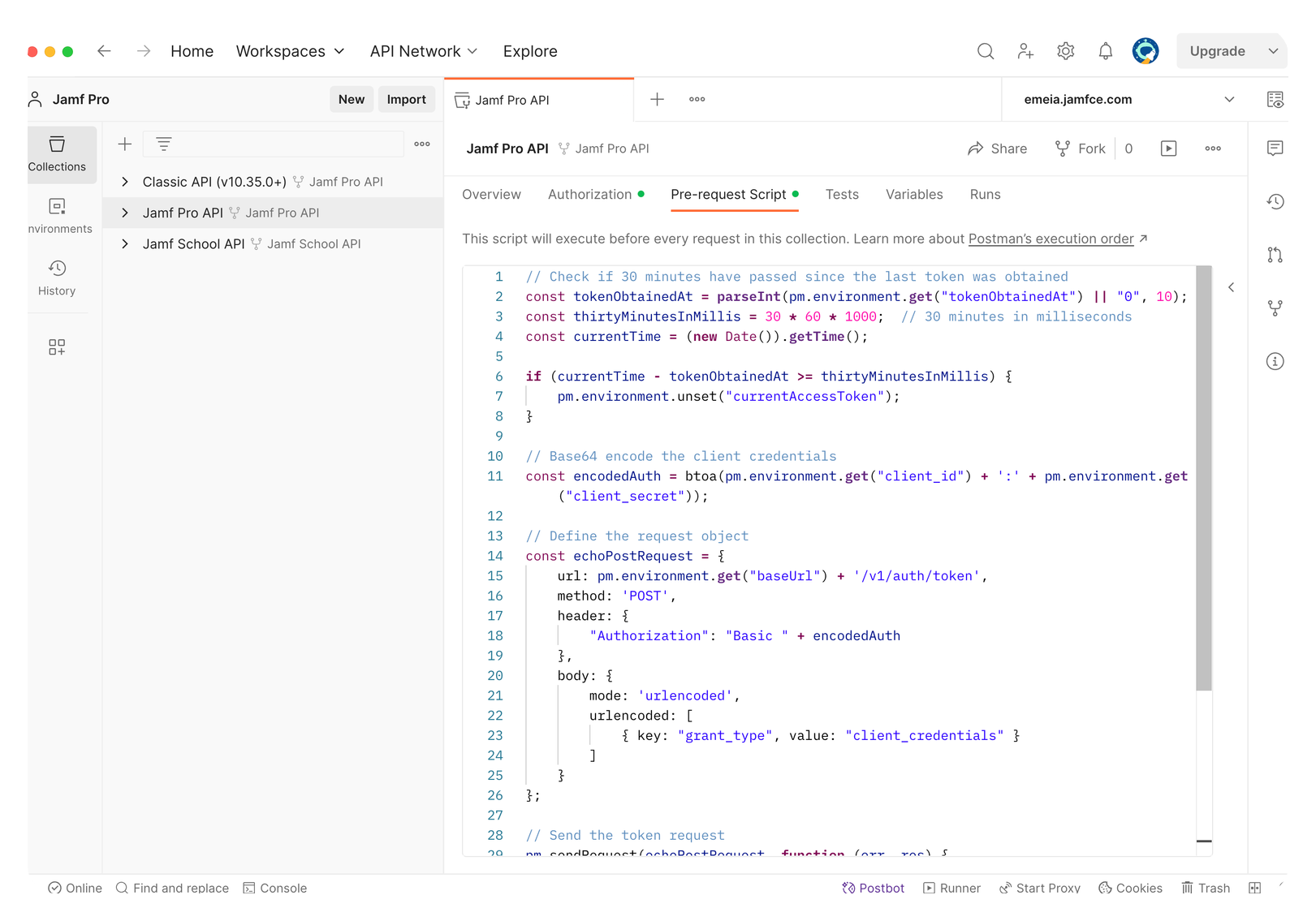Open the changelog history icon on the right sidebar
The height and width of the screenshot is (921, 1316).
(x=1275, y=202)
